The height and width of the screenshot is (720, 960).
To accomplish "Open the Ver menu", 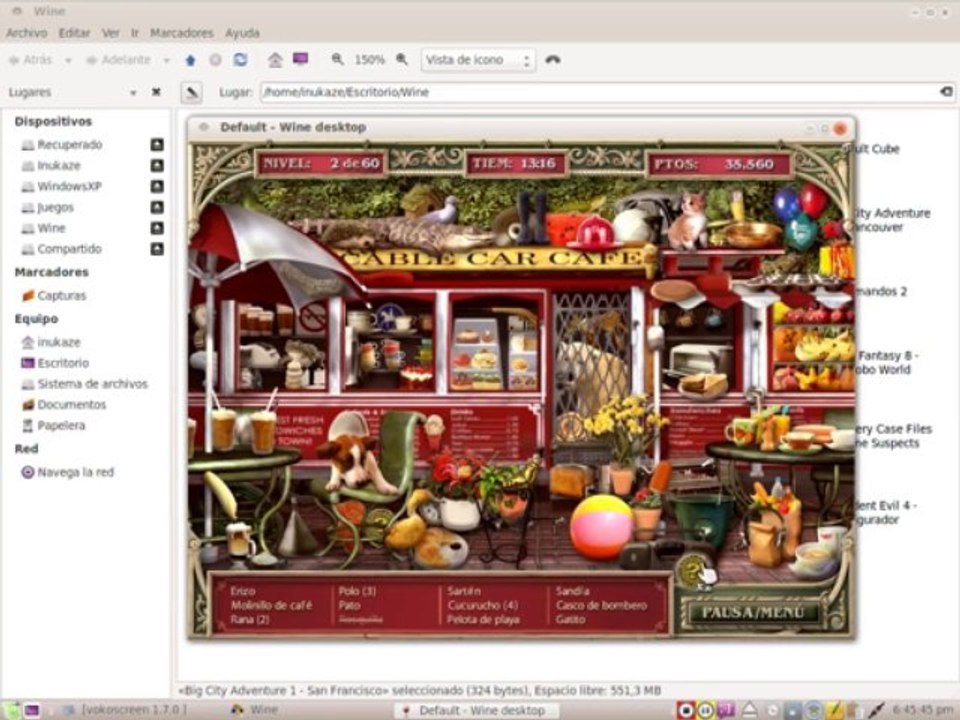I will tap(111, 33).
